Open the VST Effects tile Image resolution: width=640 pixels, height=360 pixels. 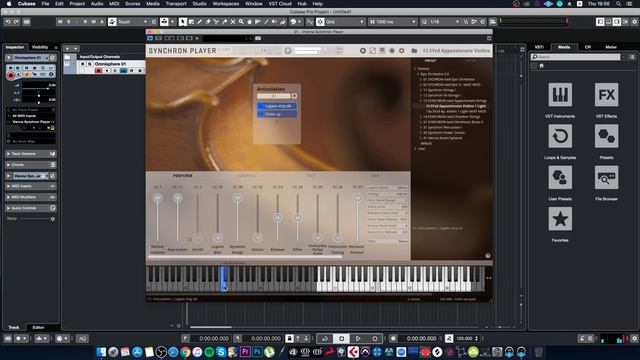(x=606, y=95)
